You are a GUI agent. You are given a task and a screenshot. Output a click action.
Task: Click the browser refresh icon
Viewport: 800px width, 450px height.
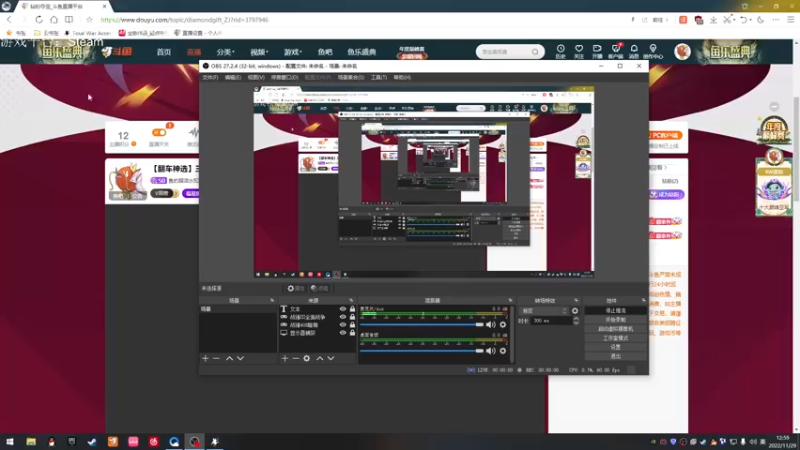(x=39, y=19)
